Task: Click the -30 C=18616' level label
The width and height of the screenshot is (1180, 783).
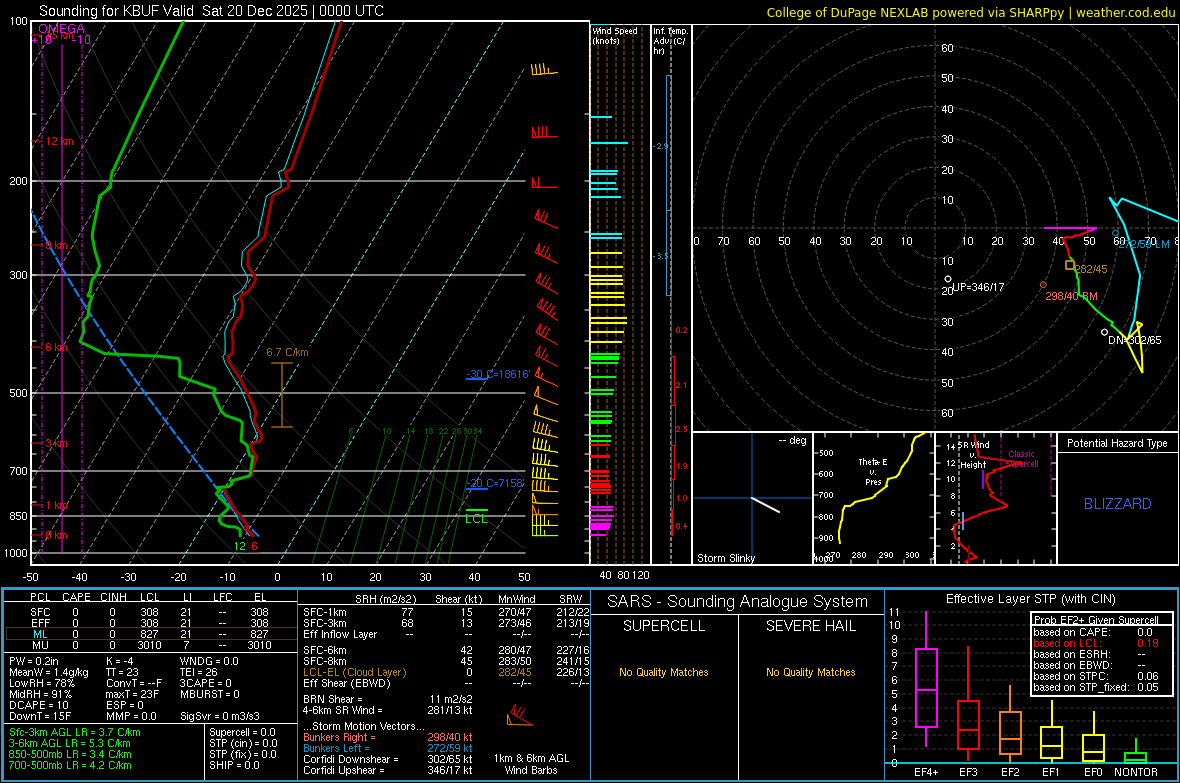Action: [498, 374]
